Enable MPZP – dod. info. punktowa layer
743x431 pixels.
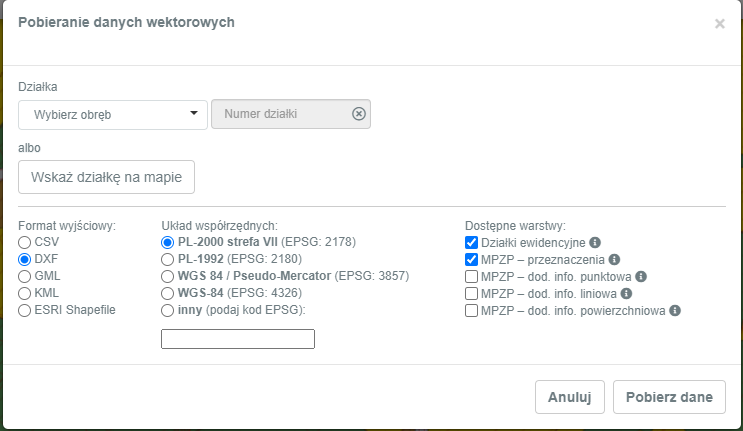(x=472, y=276)
